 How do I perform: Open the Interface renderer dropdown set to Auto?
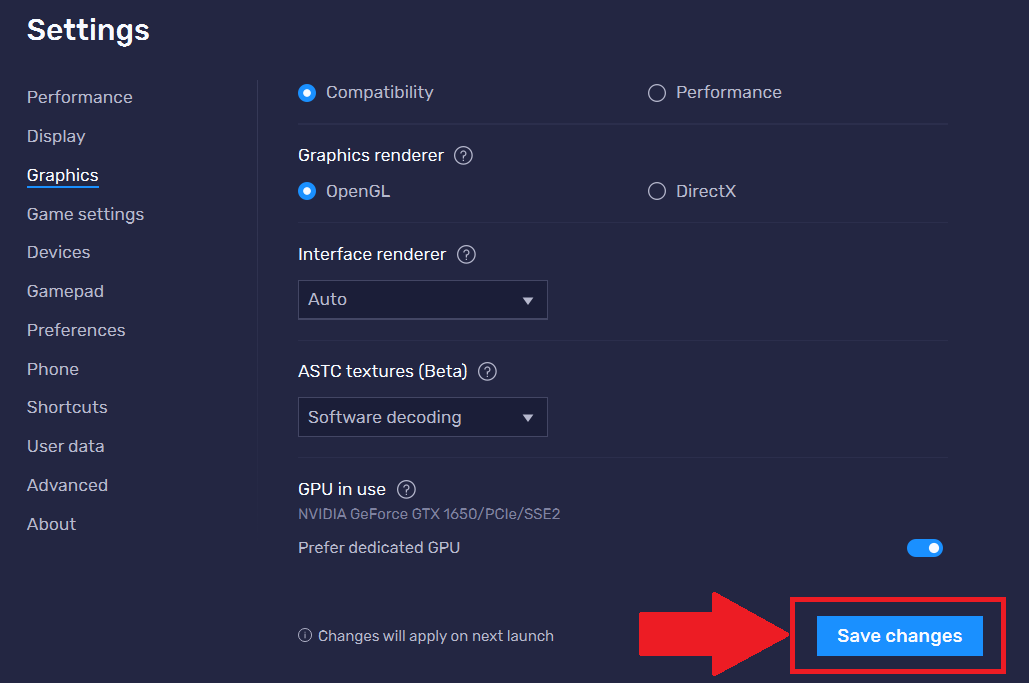(422, 299)
